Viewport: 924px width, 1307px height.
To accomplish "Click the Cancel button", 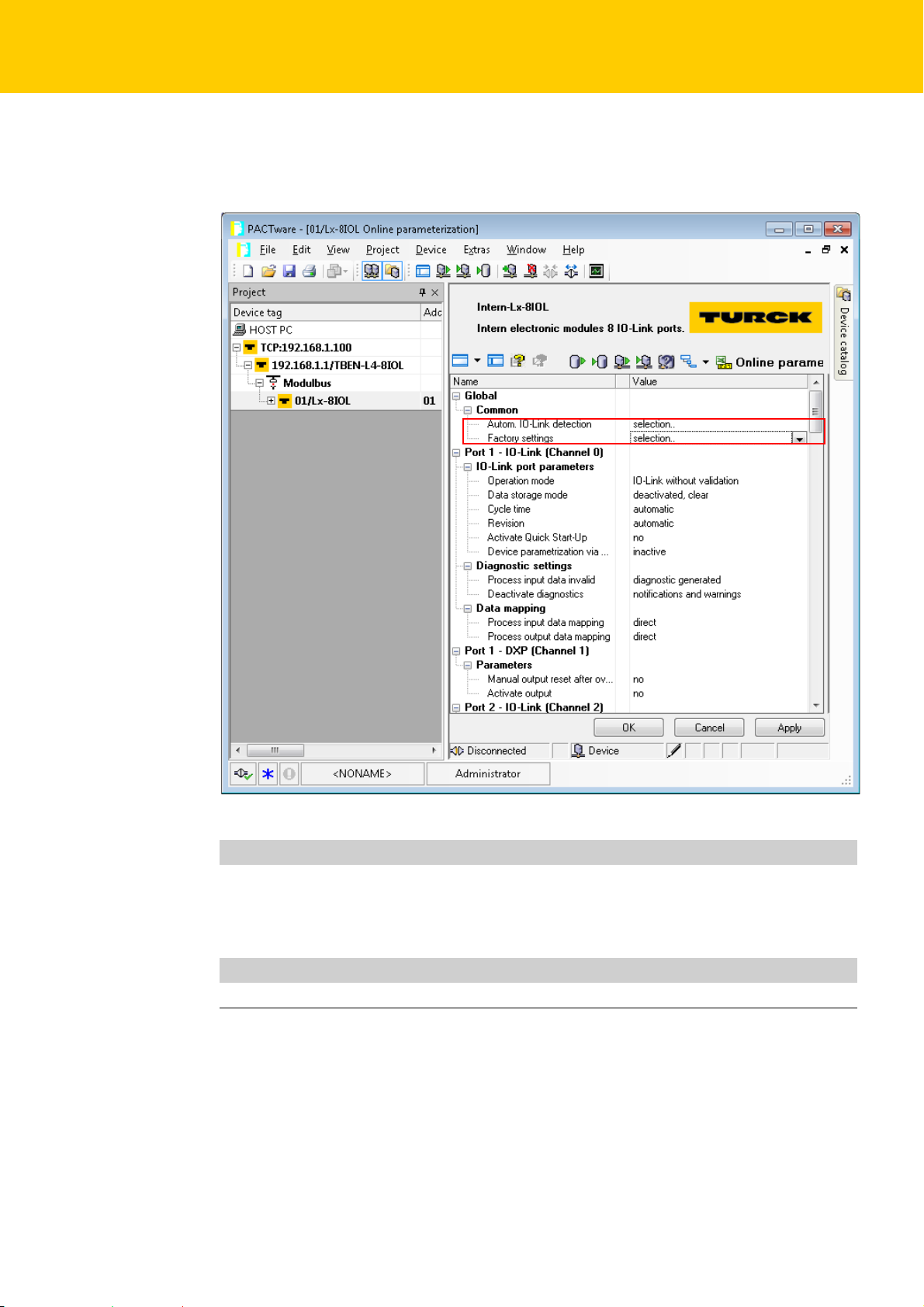I will click(x=709, y=728).
